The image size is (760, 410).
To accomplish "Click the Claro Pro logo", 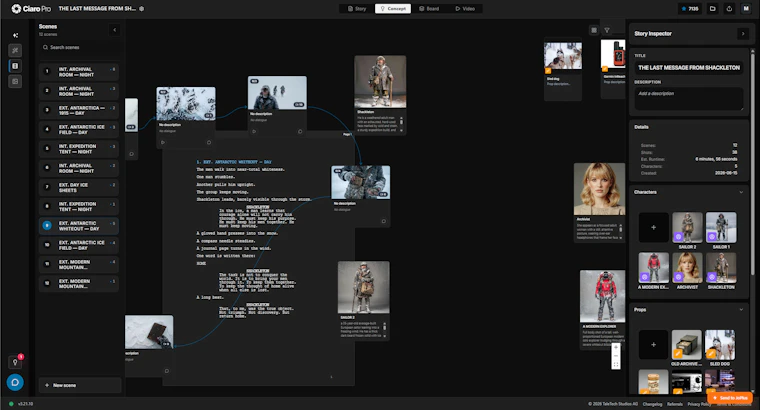I will tap(31, 9).
